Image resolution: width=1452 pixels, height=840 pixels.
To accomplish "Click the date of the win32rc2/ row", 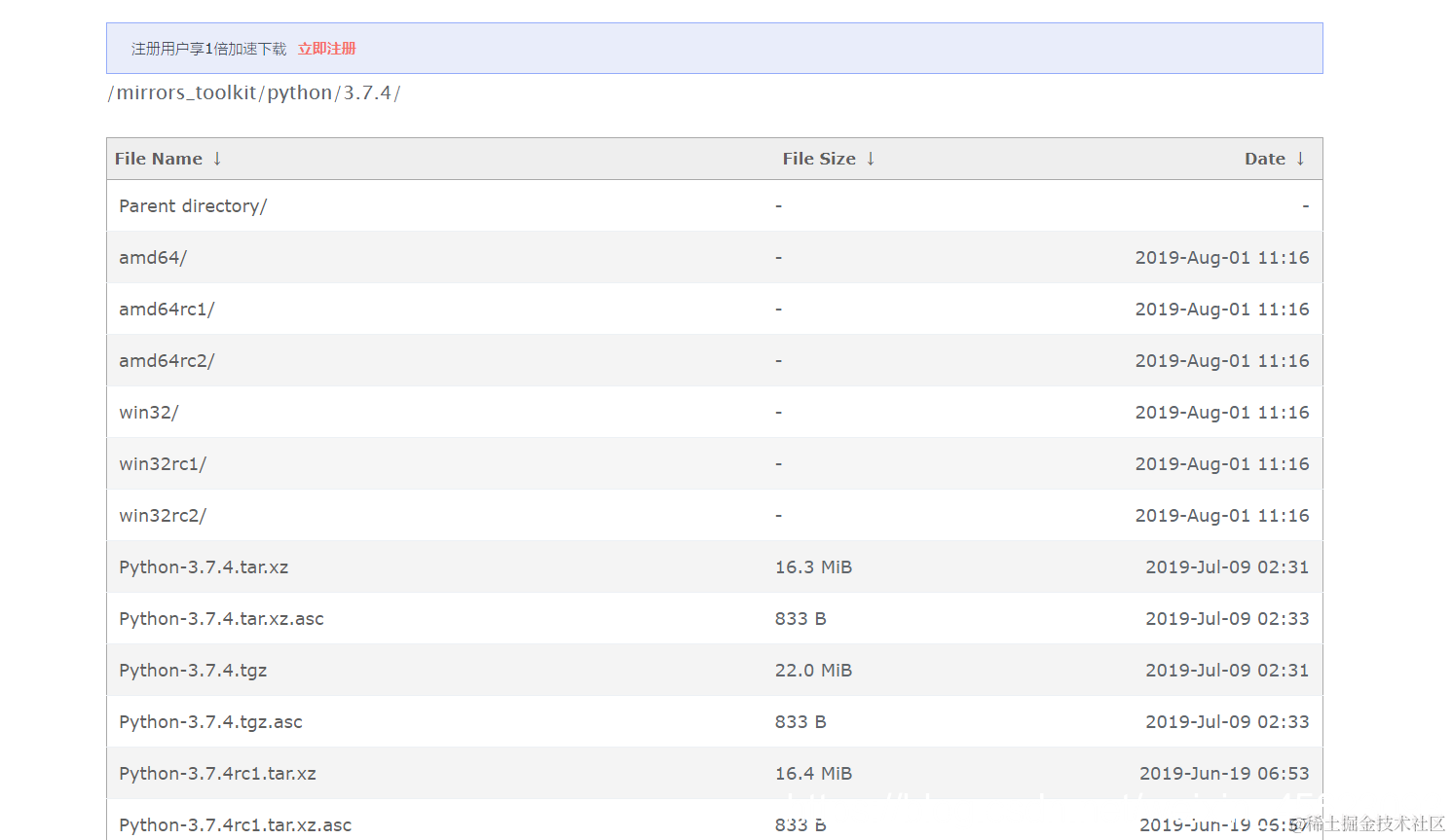I will 1222,516.
